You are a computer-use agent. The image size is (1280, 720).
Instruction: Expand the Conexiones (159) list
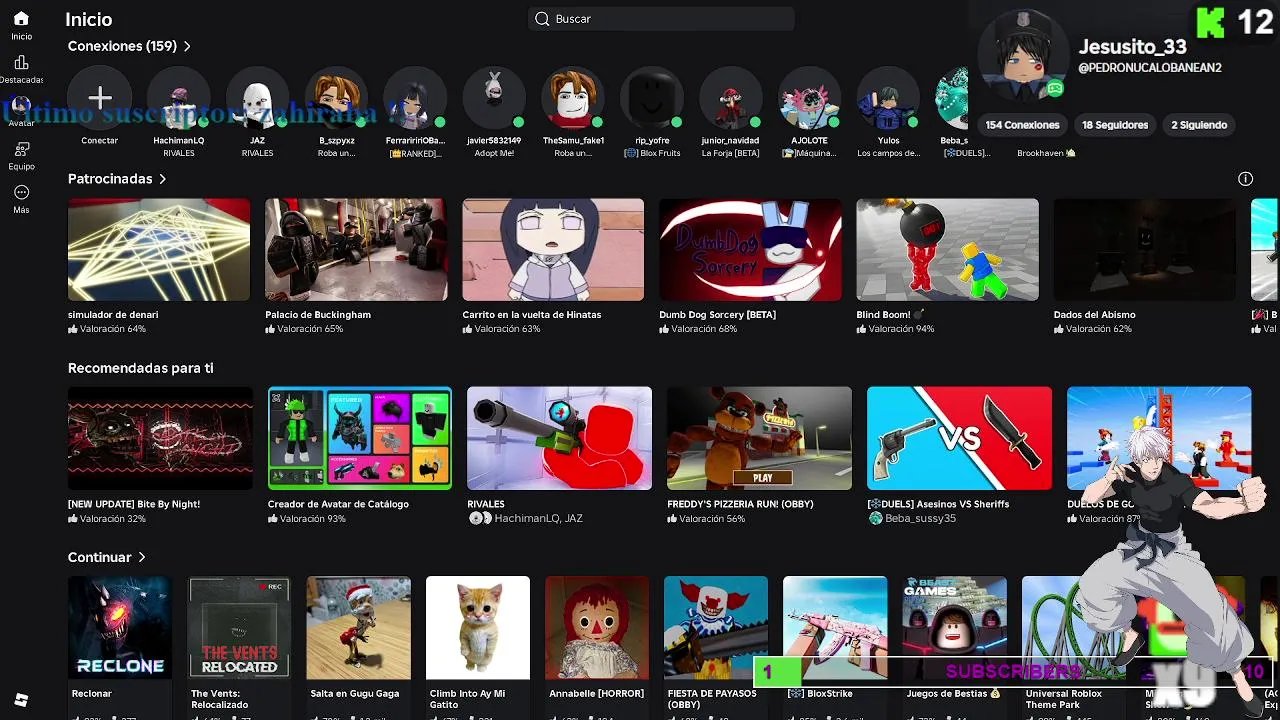coord(129,46)
